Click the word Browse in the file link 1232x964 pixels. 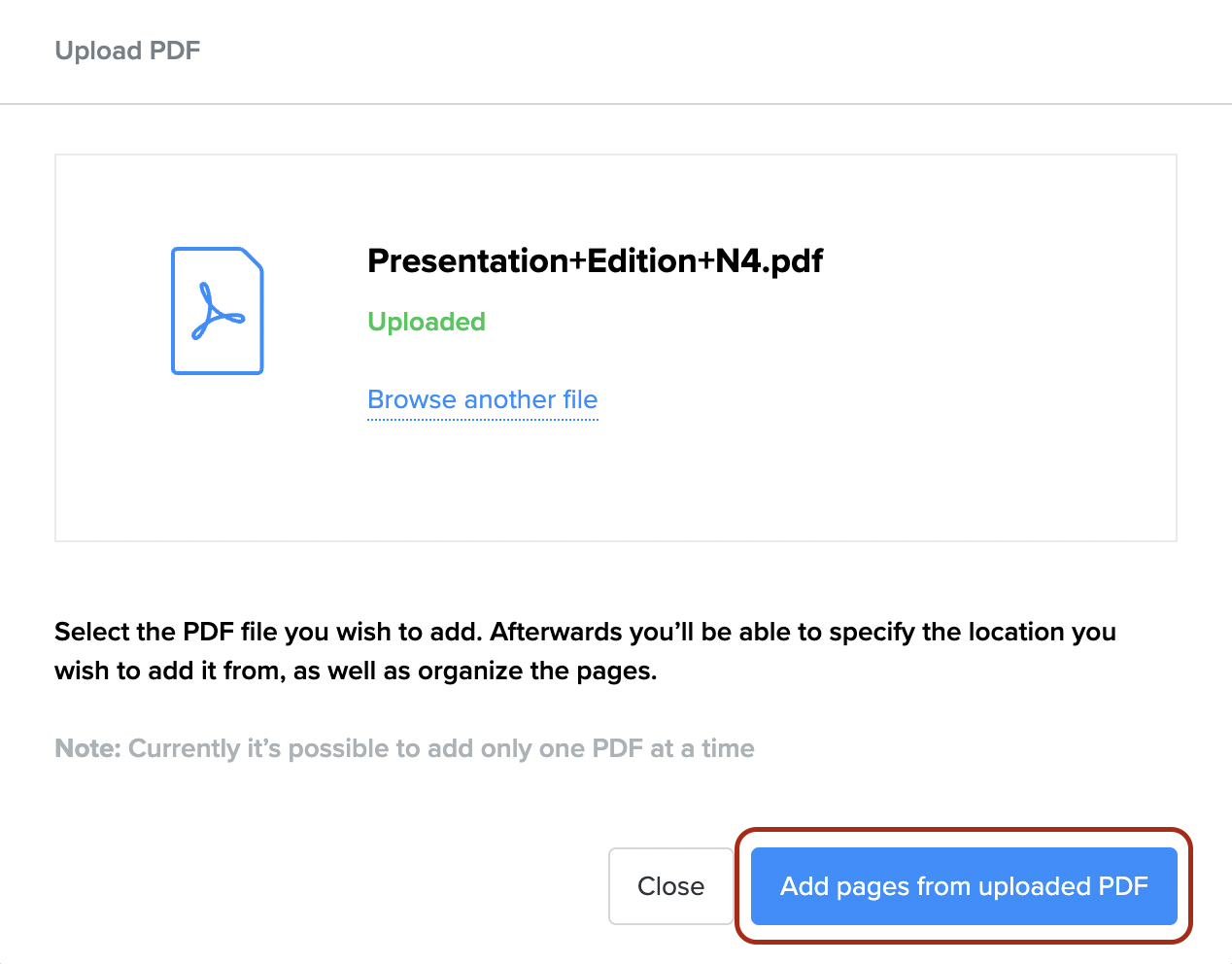point(412,399)
